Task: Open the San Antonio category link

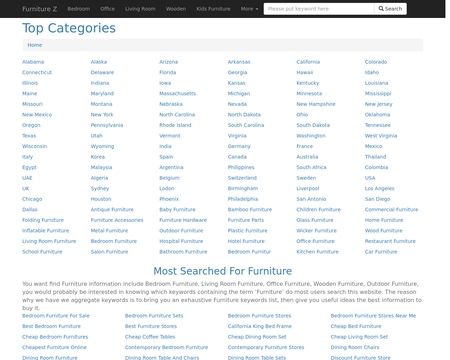Action: coord(311,199)
